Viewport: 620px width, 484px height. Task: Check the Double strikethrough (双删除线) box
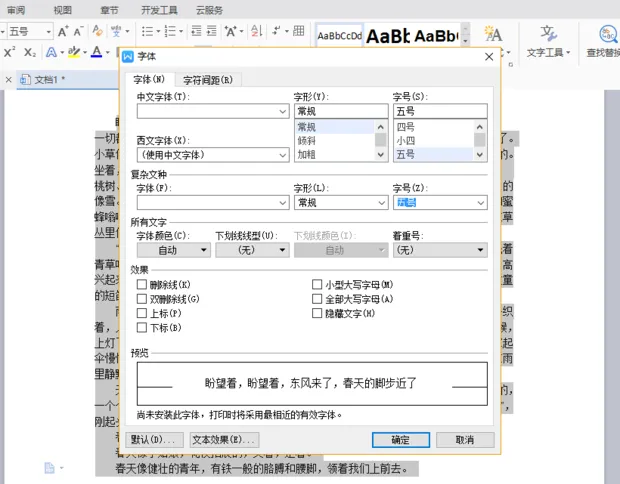(142, 299)
